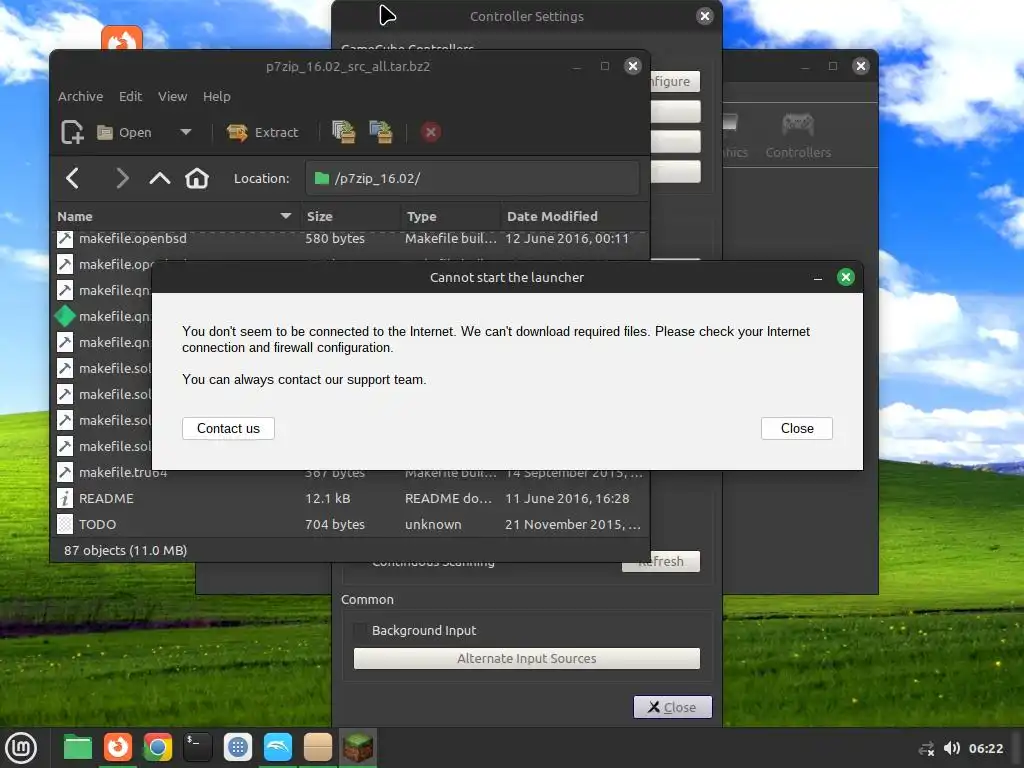
Task: Click the Location path field
Action: pos(472,178)
